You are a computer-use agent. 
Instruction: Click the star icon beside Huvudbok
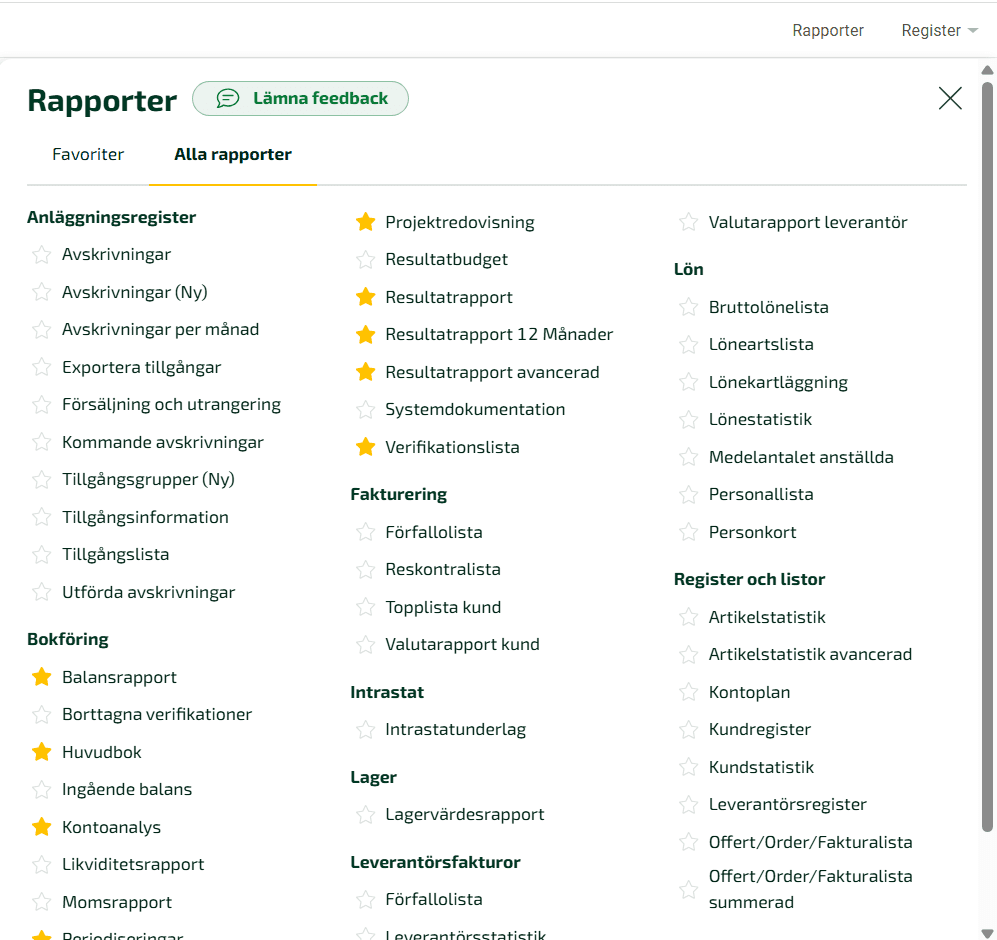click(x=41, y=752)
